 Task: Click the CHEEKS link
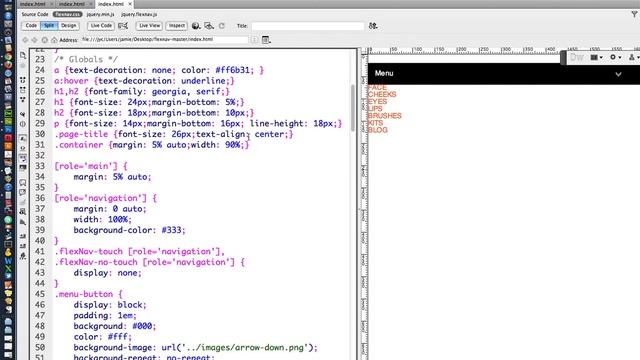tap(382, 94)
